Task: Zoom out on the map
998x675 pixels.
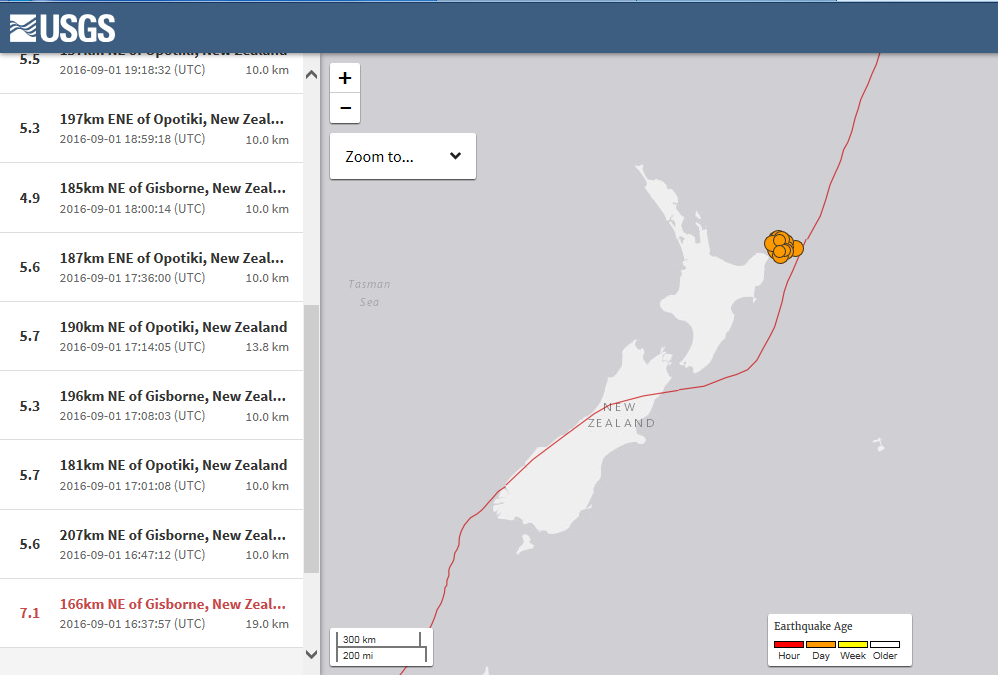Action: pyautogui.click(x=345, y=108)
